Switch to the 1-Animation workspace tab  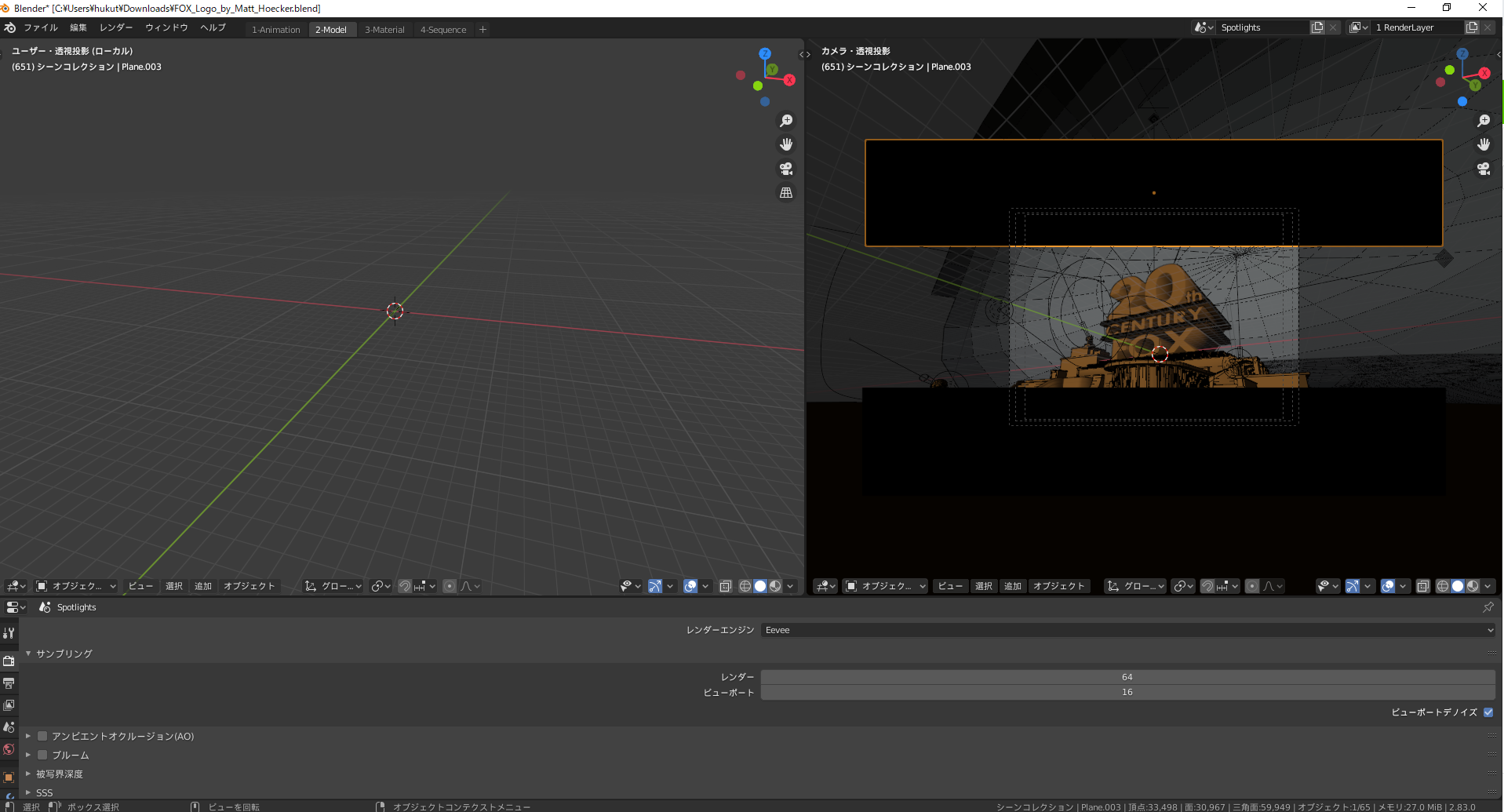(x=276, y=30)
